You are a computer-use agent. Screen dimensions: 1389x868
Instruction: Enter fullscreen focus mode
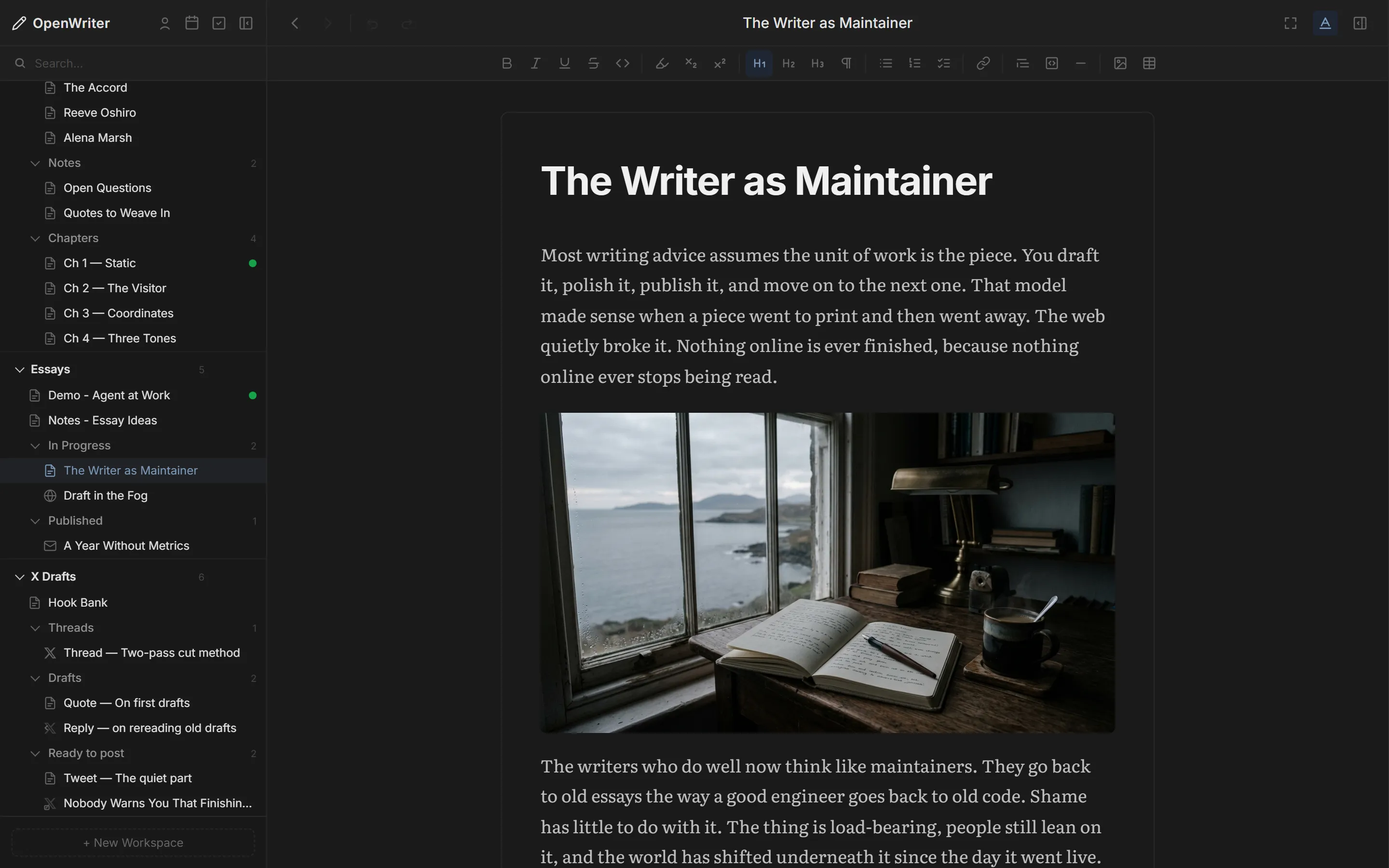click(1290, 23)
